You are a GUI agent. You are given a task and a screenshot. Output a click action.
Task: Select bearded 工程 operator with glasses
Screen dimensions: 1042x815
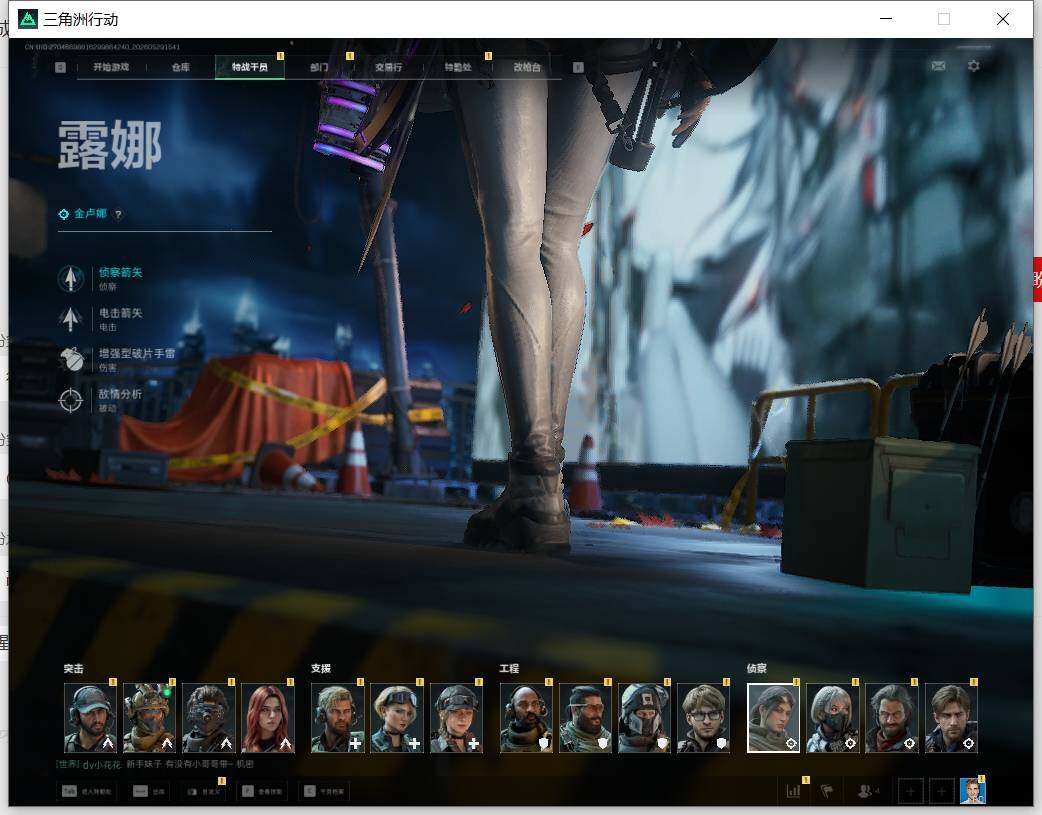coord(585,718)
